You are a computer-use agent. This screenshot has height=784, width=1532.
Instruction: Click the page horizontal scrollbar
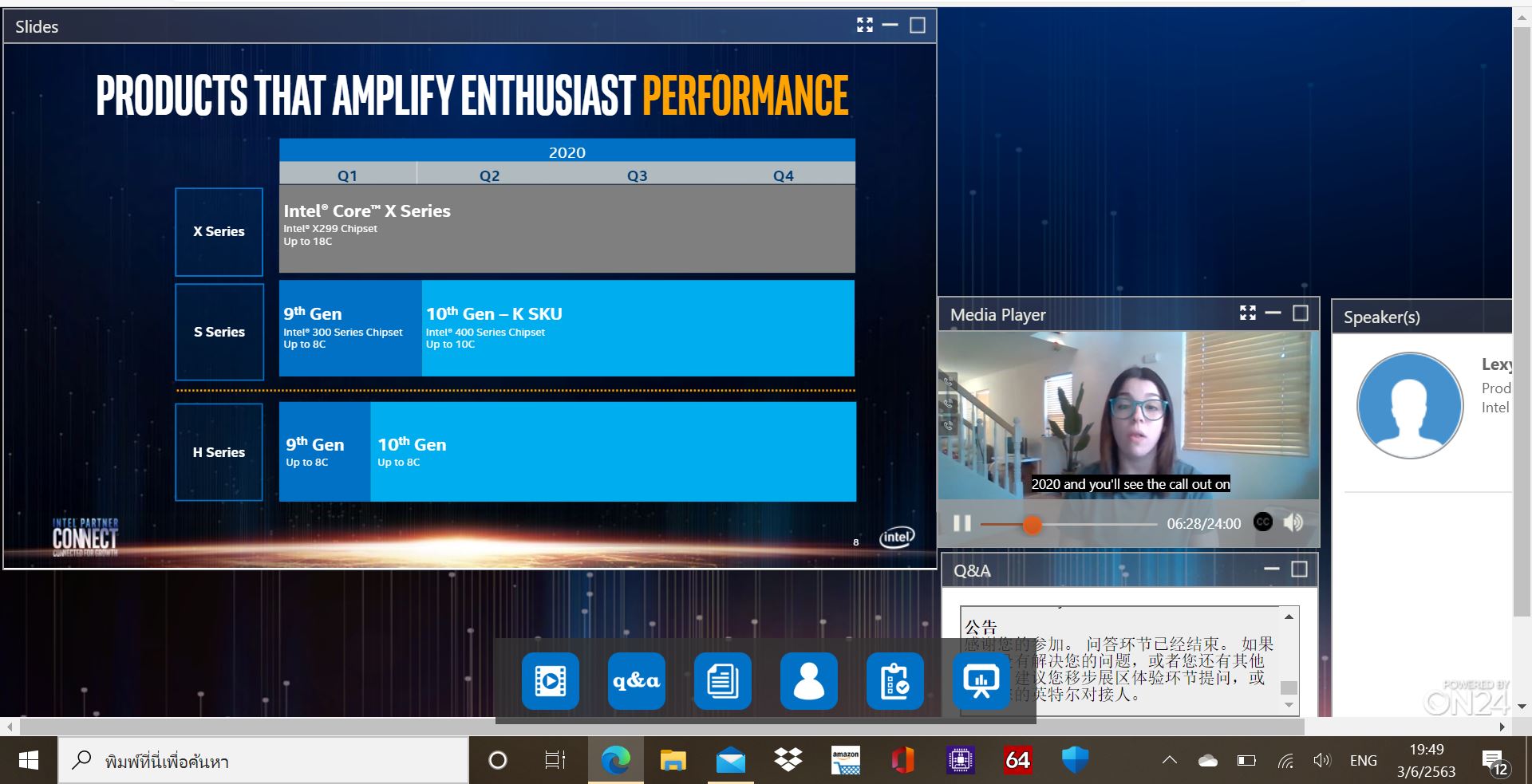(x=662, y=727)
